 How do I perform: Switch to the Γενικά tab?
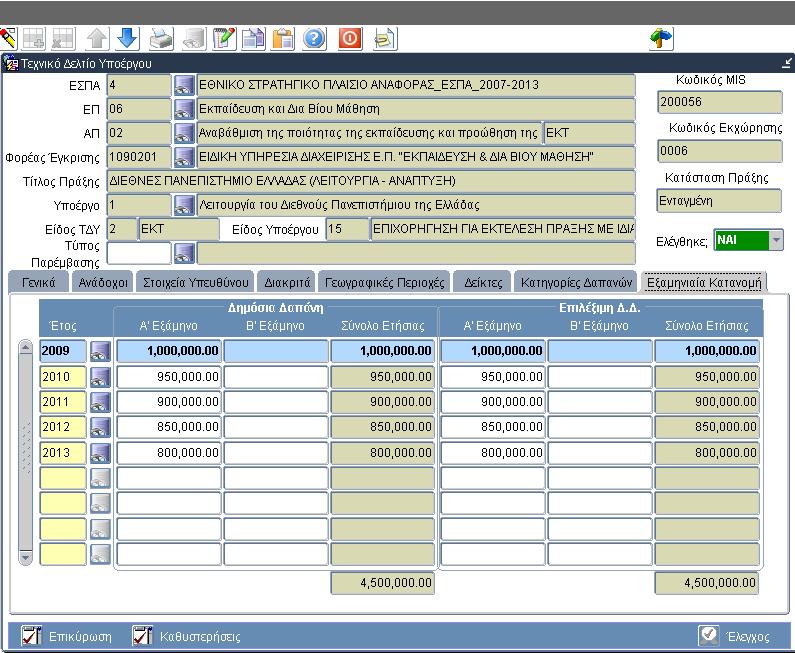pos(39,282)
